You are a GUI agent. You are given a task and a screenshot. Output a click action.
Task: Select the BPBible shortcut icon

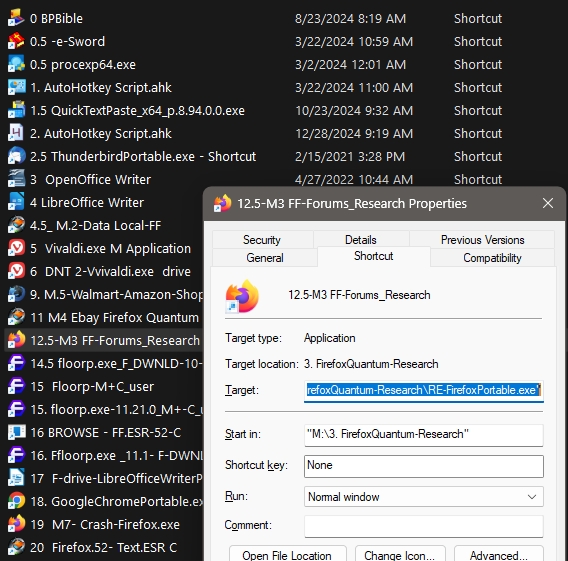click(x=16, y=18)
